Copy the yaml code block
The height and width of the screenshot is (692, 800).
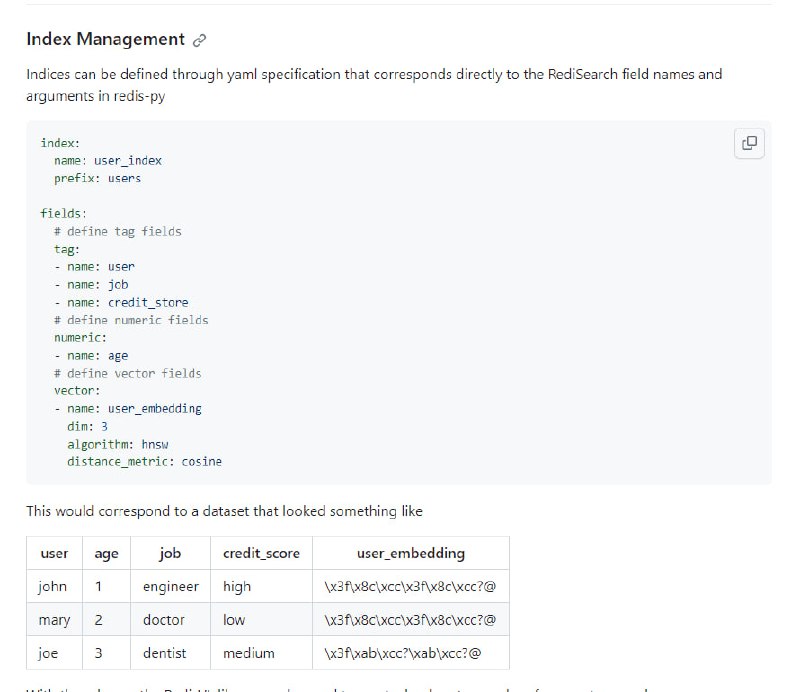pyautogui.click(x=749, y=143)
